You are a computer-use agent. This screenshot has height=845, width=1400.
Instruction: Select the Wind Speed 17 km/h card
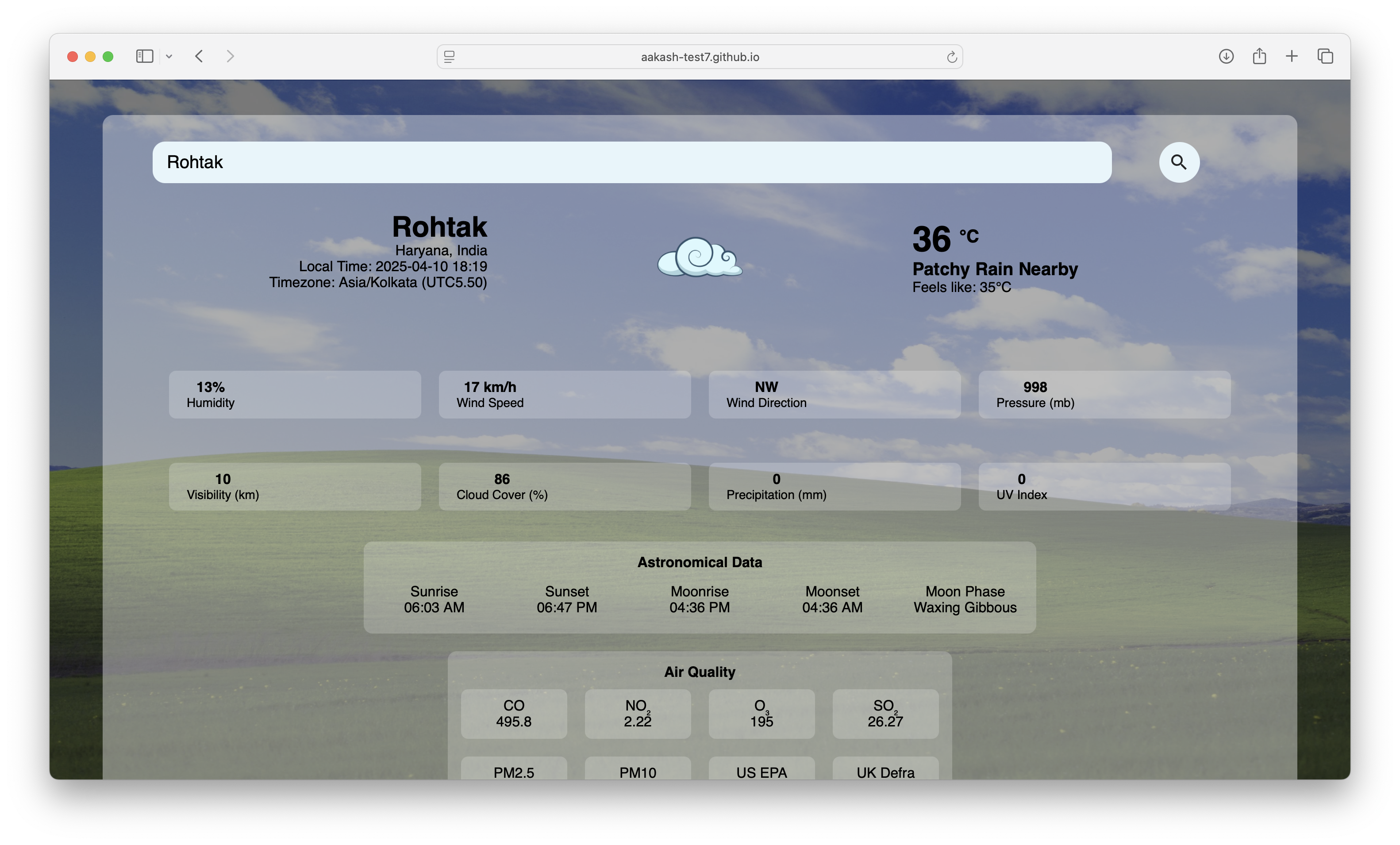coord(564,395)
